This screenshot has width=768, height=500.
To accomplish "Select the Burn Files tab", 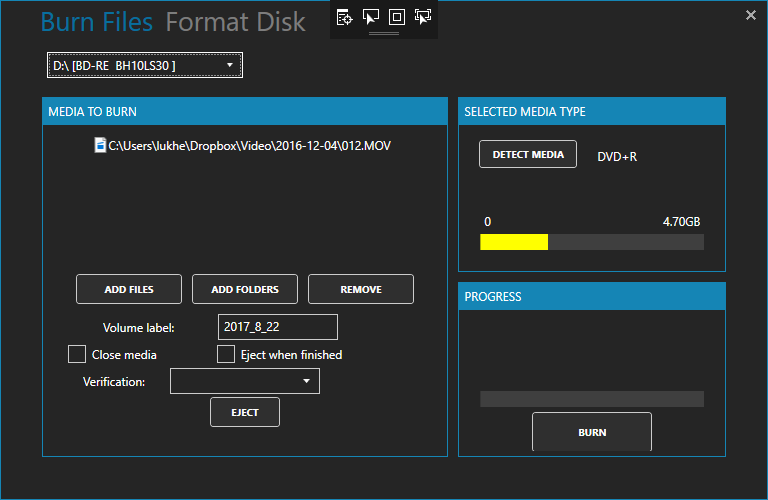I will tap(97, 22).
